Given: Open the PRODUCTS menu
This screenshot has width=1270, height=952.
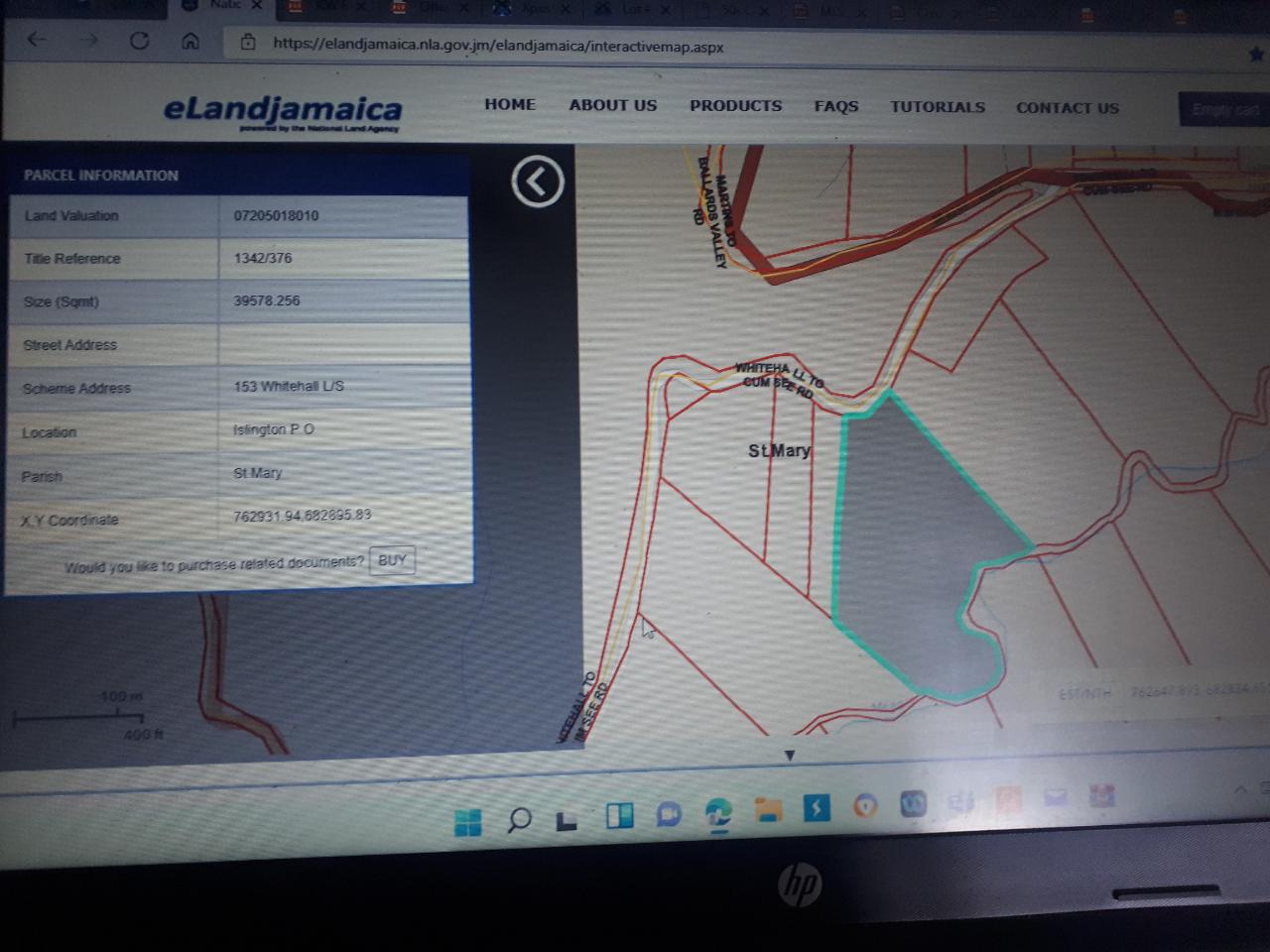Looking at the screenshot, I should click(x=736, y=105).
